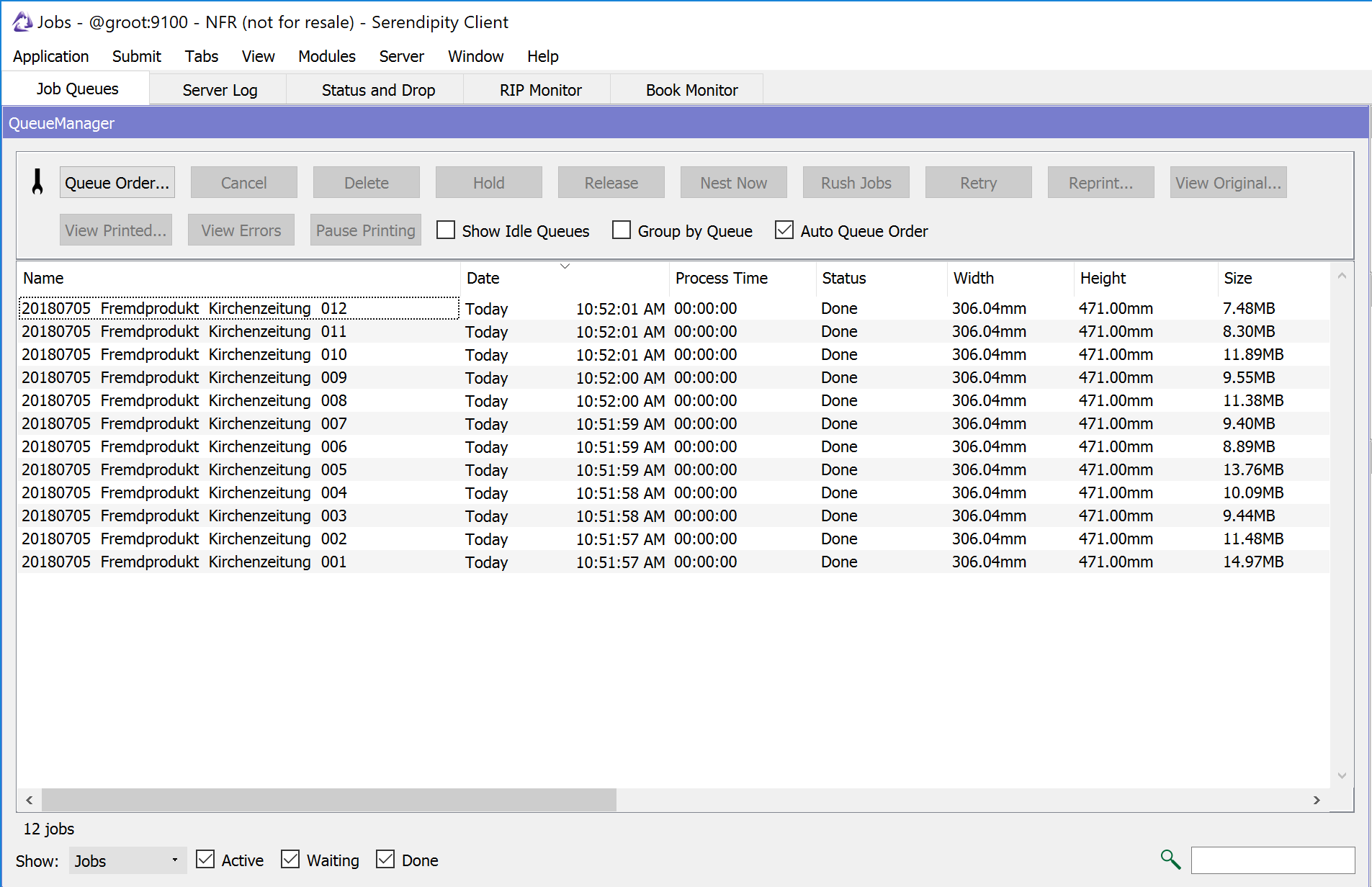Select job Kirchenzeitung 004

point(673,492)
